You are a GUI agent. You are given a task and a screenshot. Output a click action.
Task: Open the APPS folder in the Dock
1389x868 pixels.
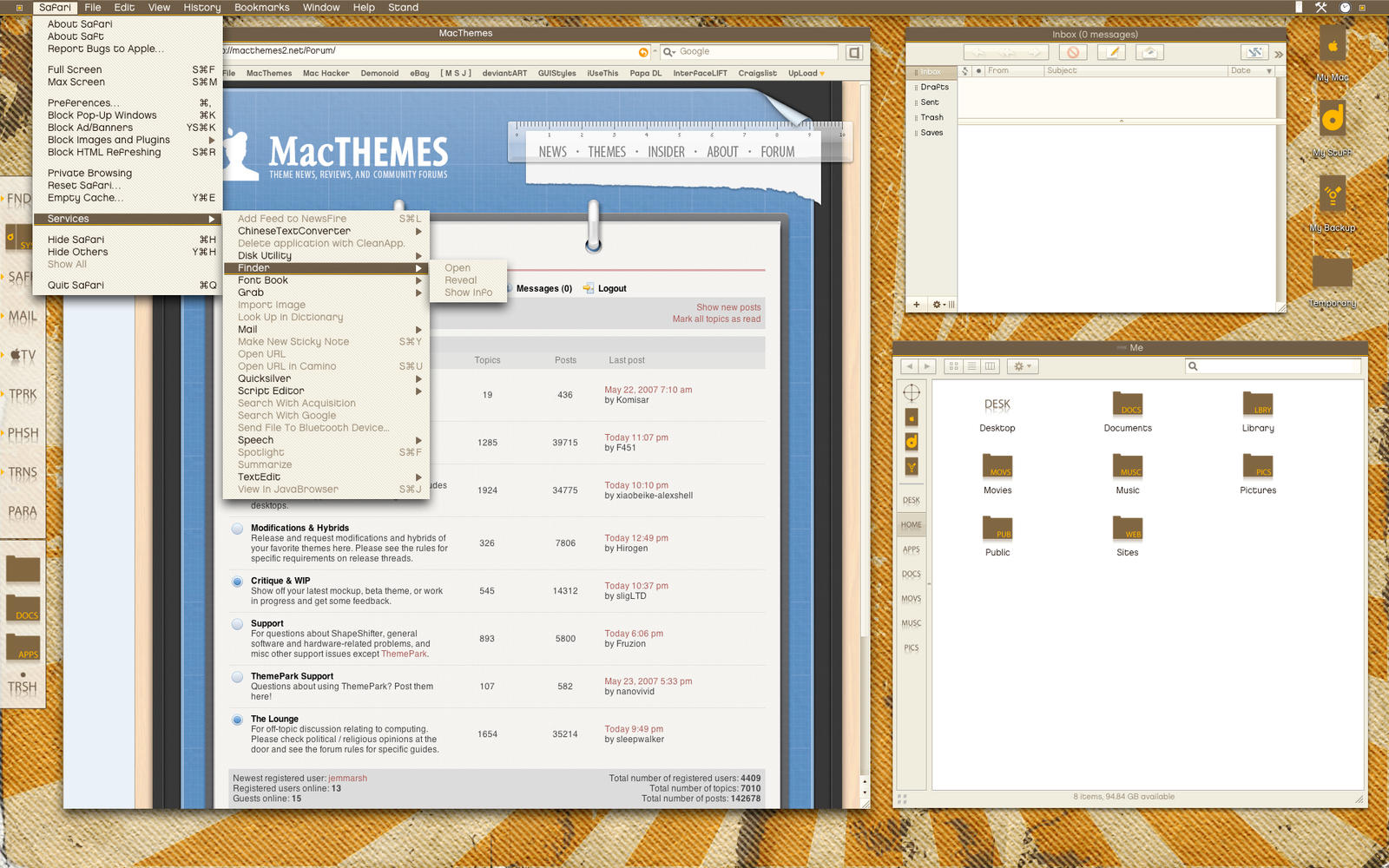coord(23,647)
